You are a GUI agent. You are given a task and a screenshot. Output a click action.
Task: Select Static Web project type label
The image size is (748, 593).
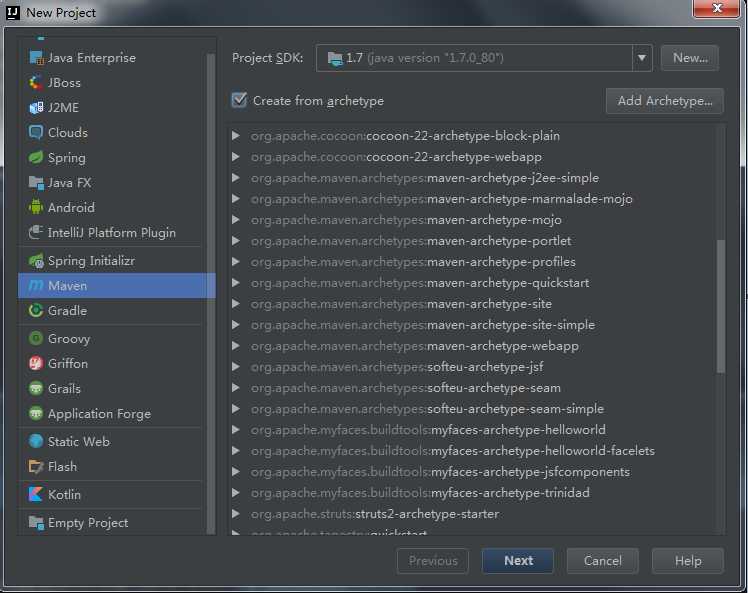pyautogui.click(x=79, y=442)
